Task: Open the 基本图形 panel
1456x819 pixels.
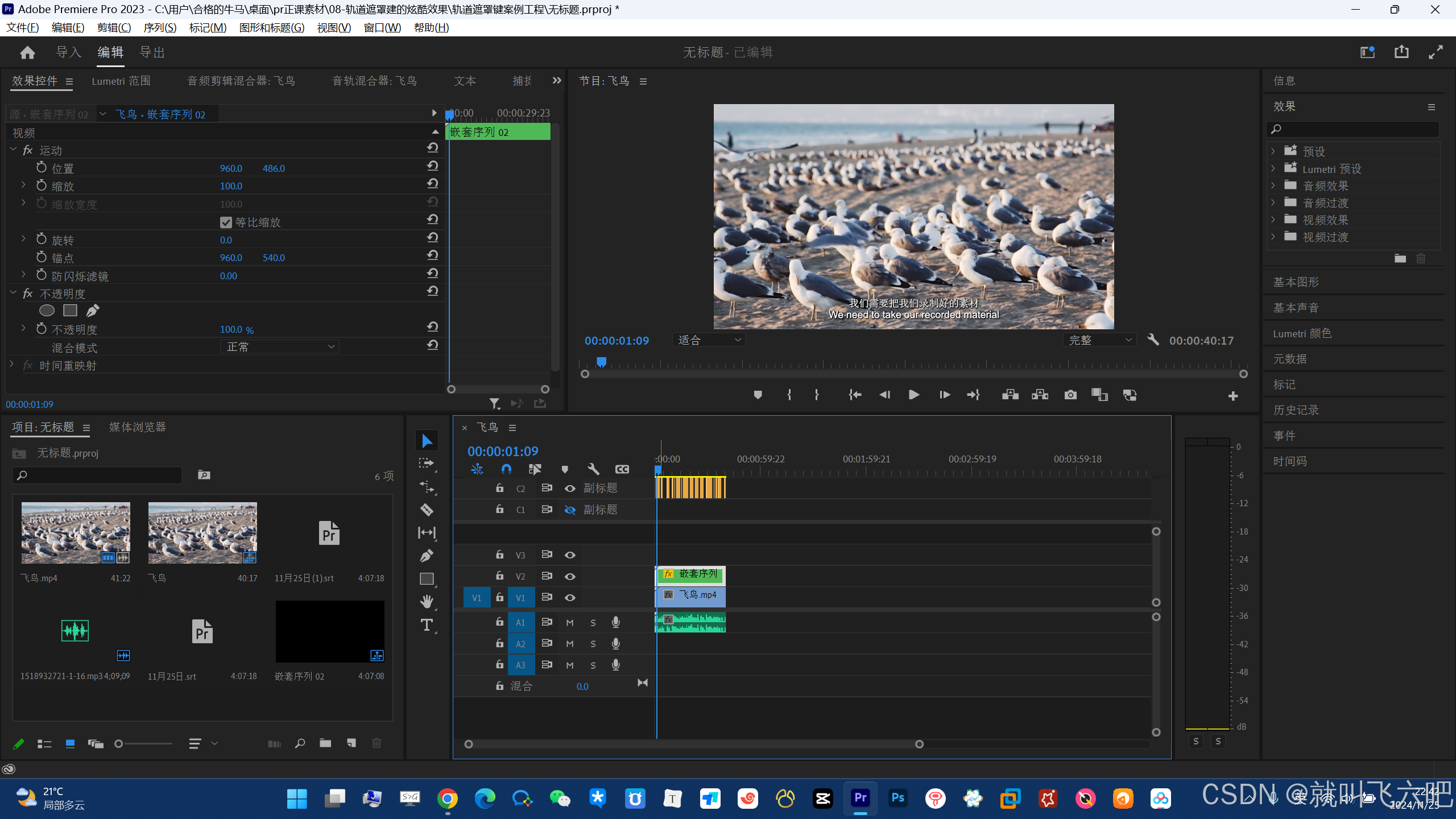Action: (x=1296, y=282)
